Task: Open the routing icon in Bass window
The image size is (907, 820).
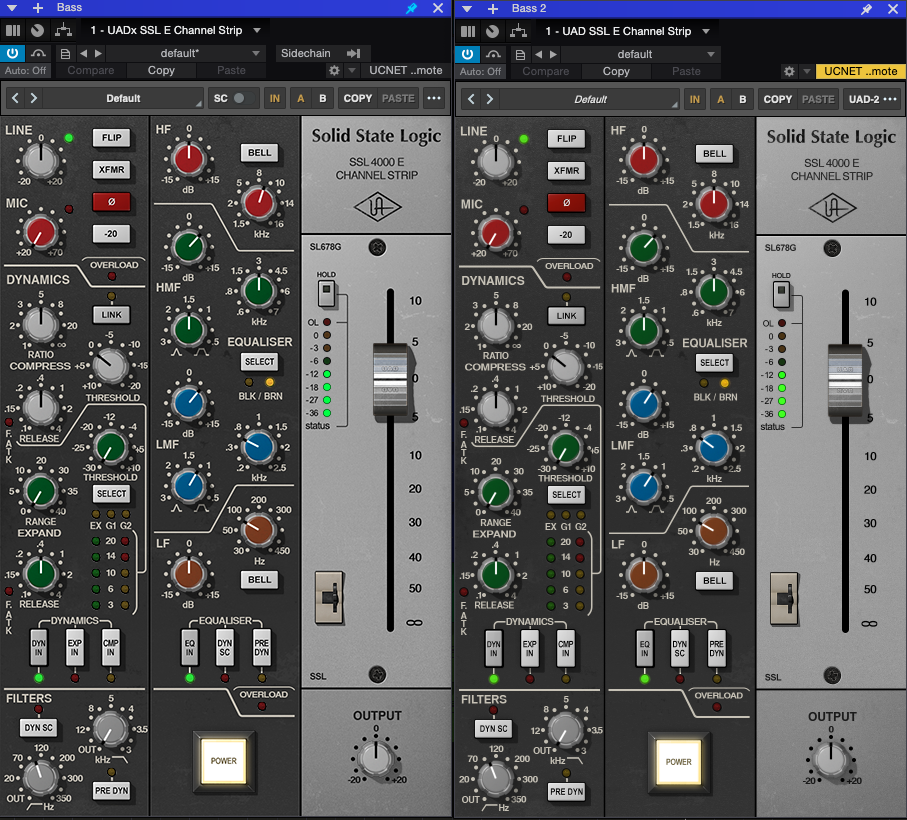Action: click(63, 30)
